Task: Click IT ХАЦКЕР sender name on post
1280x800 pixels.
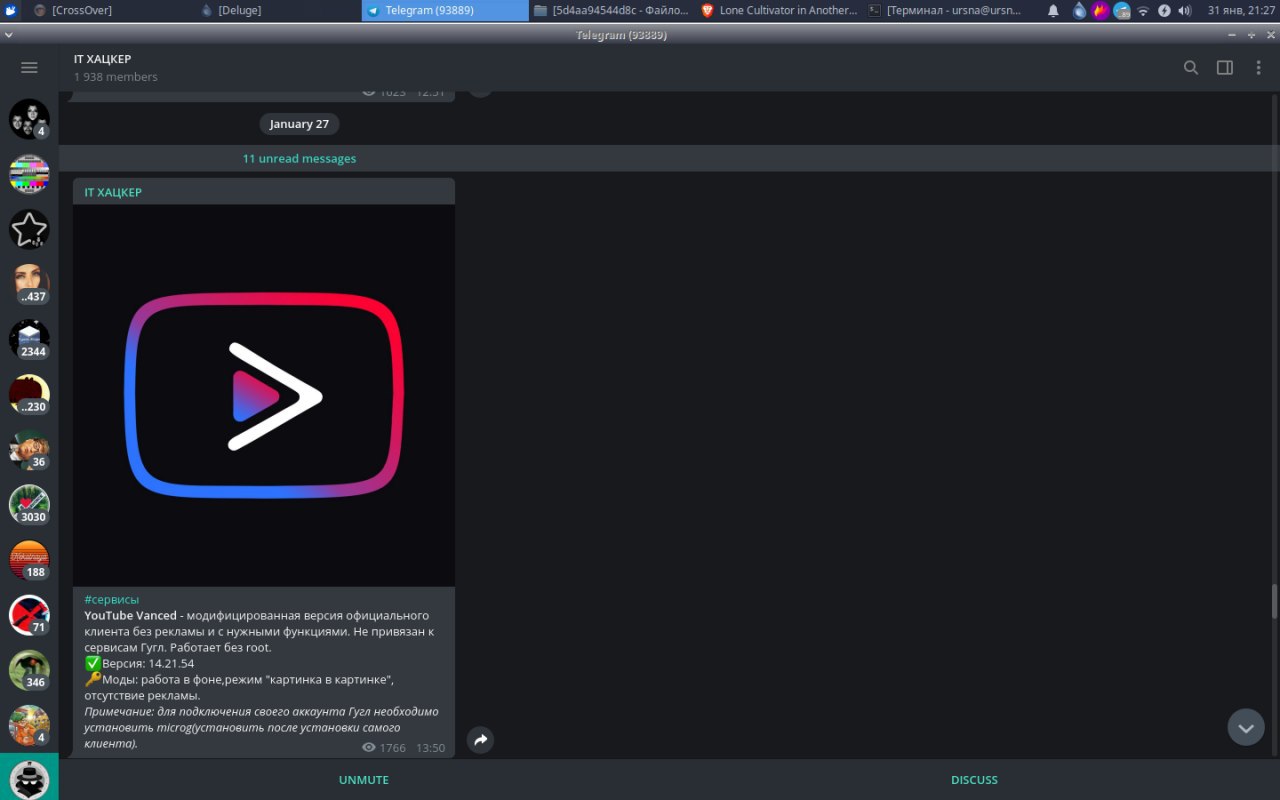Action: pos(113,192)
